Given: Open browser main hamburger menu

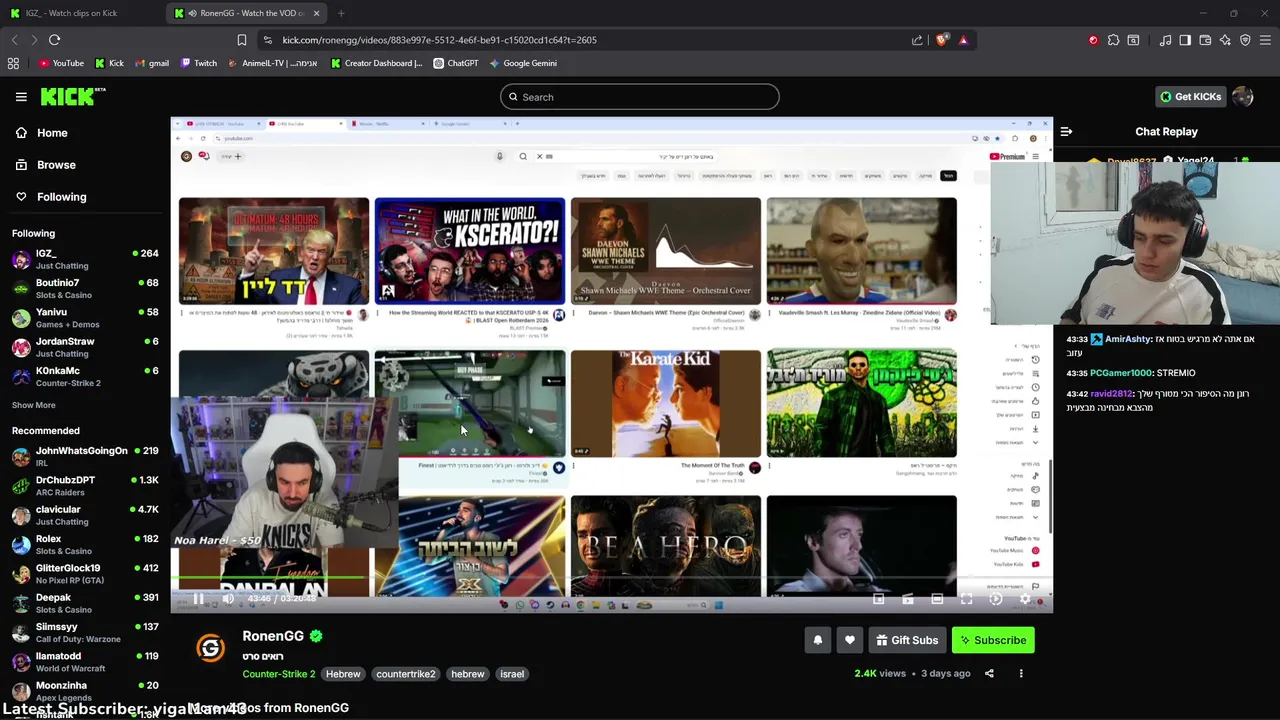Looking at the screenshot, I should pos(1265,40).
